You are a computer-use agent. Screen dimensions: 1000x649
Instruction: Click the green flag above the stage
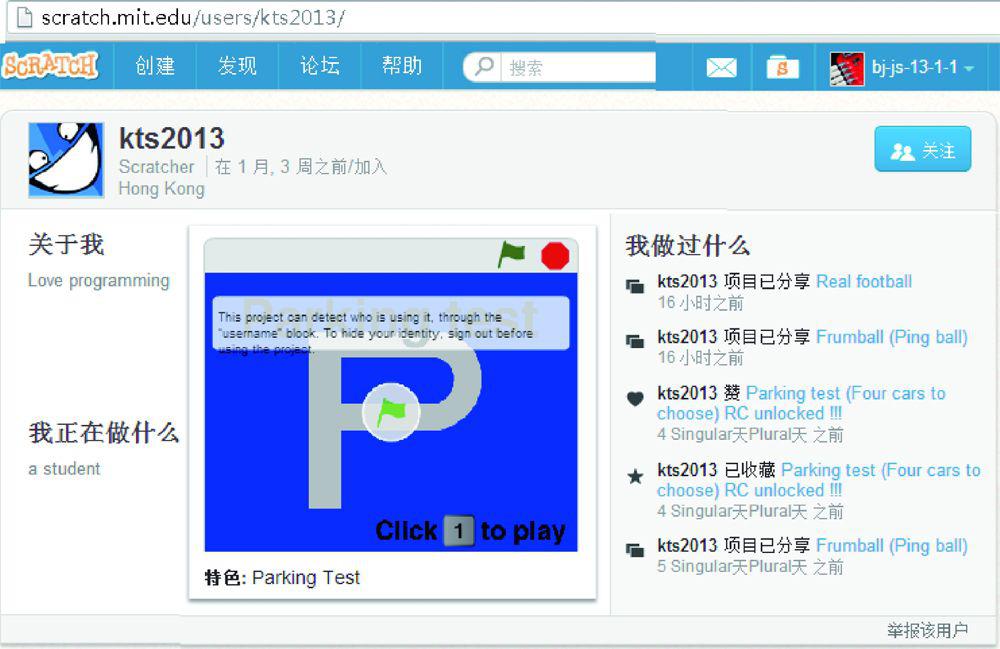(511, 254)
